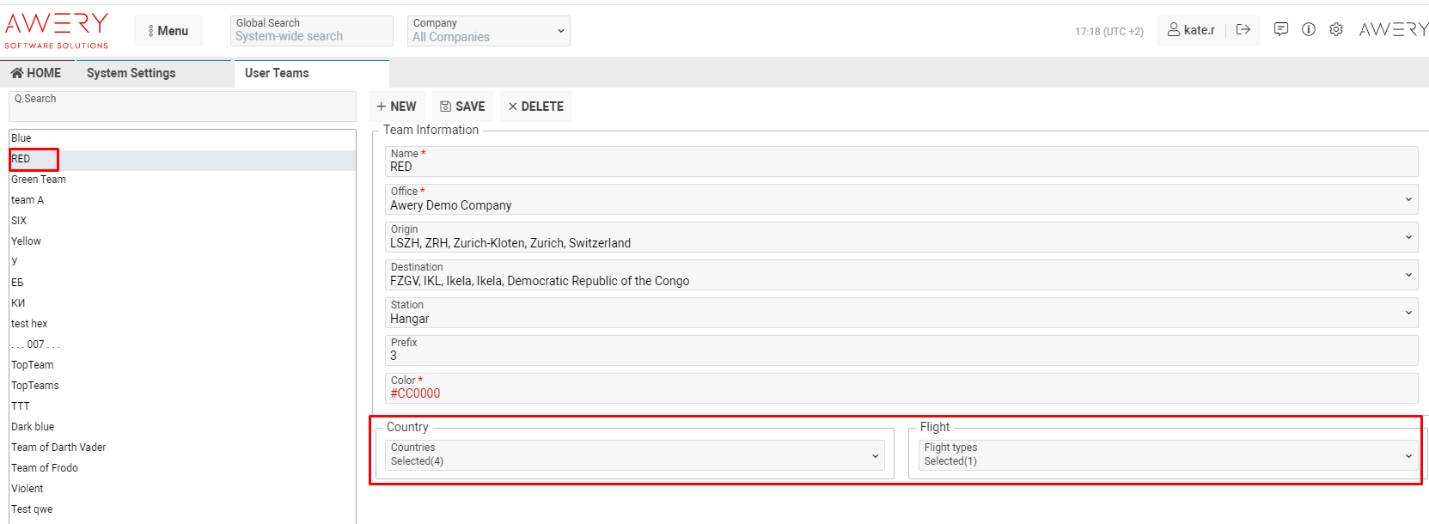This screenshot has height=524, width=1429.
Task: Expand the Origin airport dropdown
Action: [900, 237]
